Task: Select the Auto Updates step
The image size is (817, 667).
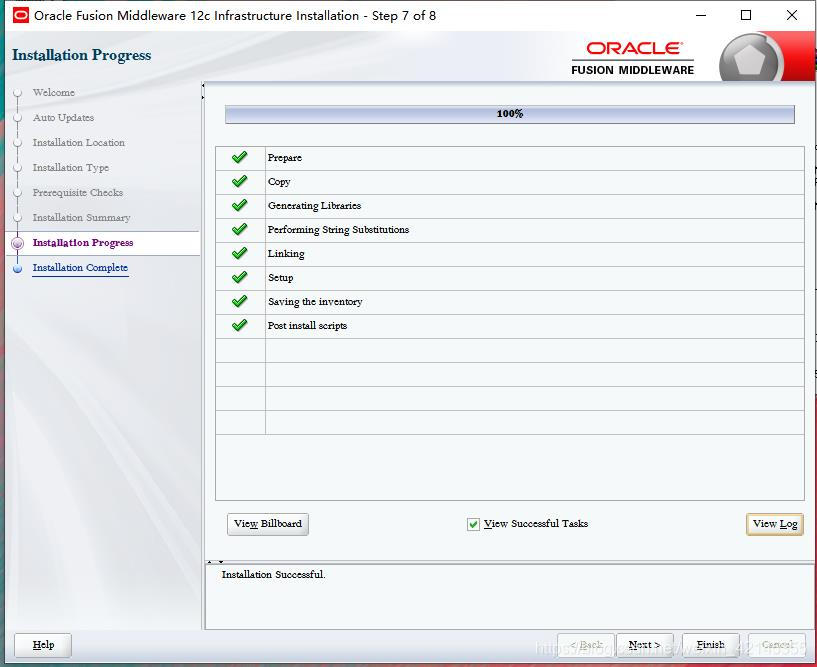Action: (63, 118)
